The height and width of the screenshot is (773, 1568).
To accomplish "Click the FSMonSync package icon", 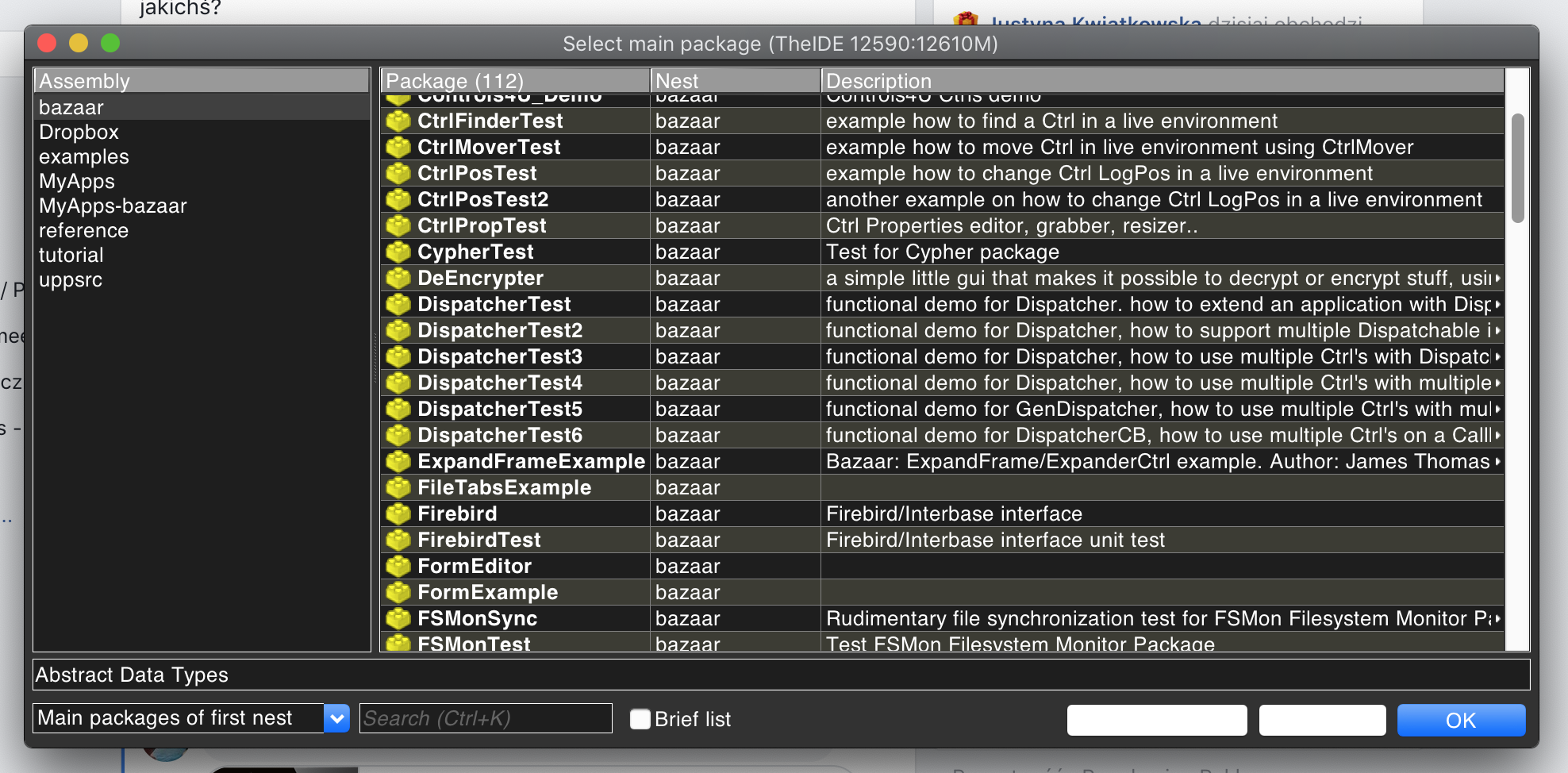I will click(x=398, y=619).
